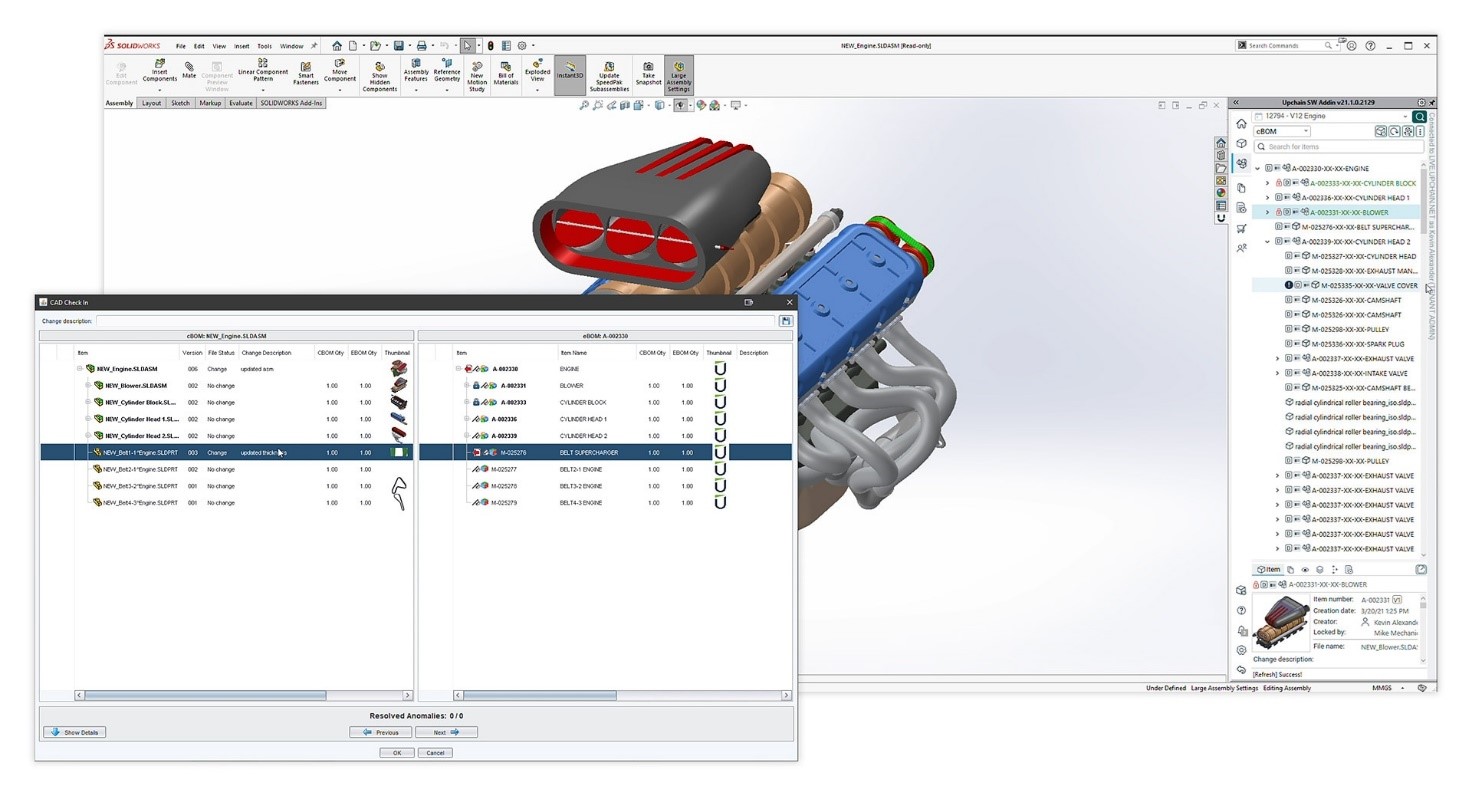Click the save icon beside Change description
The image size is (1472, 796).
point(786,321)
